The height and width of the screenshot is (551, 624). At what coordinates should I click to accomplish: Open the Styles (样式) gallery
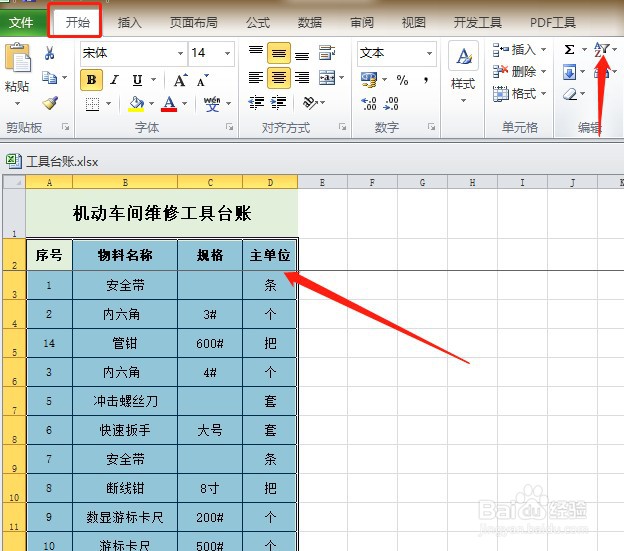463,72
